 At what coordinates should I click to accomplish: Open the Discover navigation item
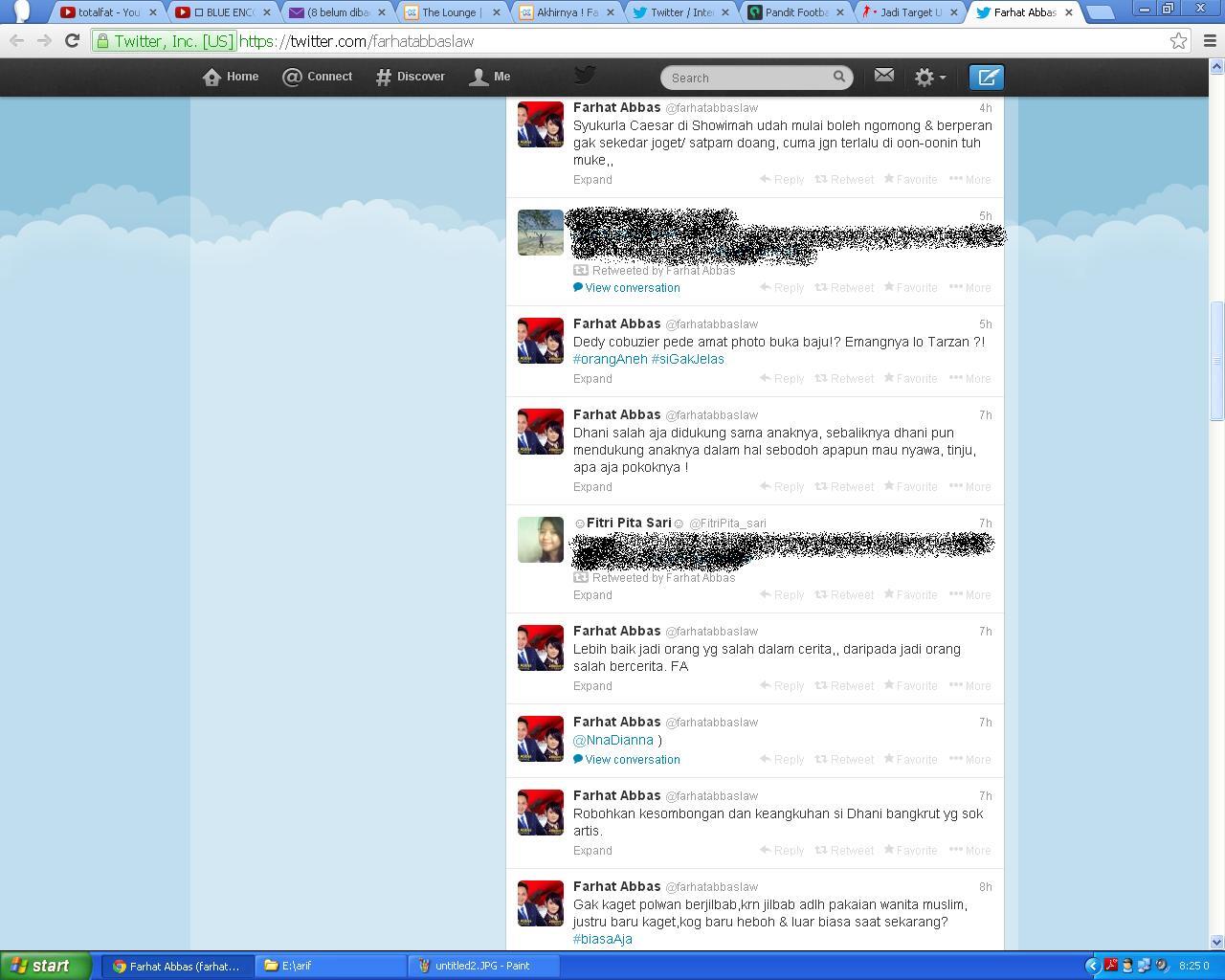411,77
